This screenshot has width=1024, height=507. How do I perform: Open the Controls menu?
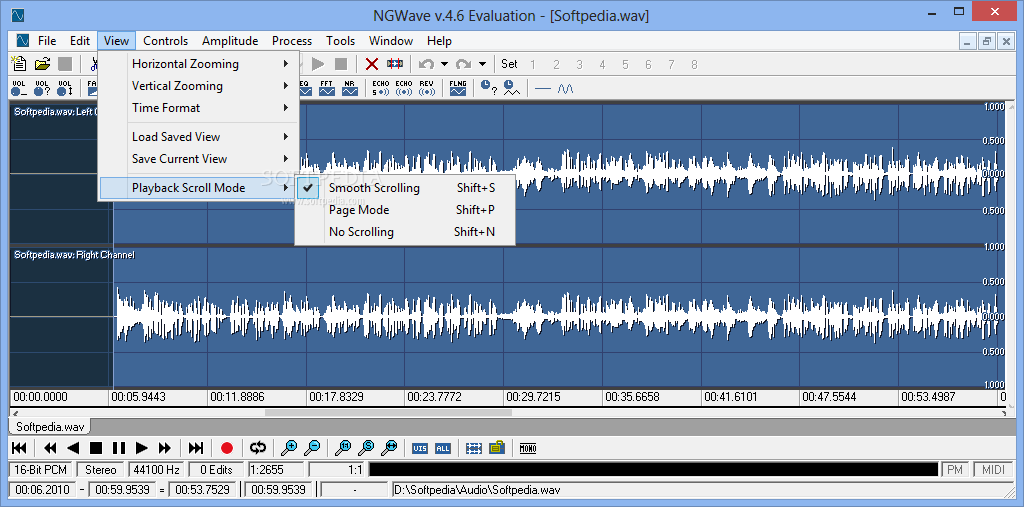[x=165, y=41]
